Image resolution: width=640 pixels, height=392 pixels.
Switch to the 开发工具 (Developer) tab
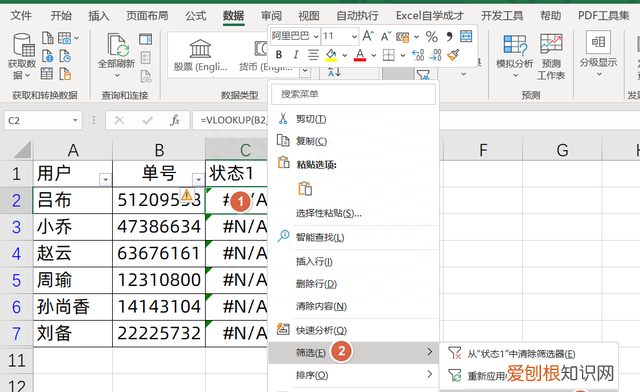click(502, 16)
